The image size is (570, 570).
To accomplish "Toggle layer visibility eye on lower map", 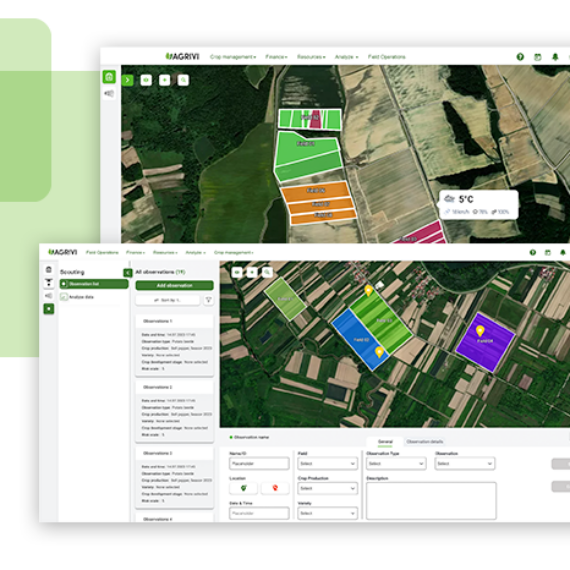I will [x=237, y=272].
